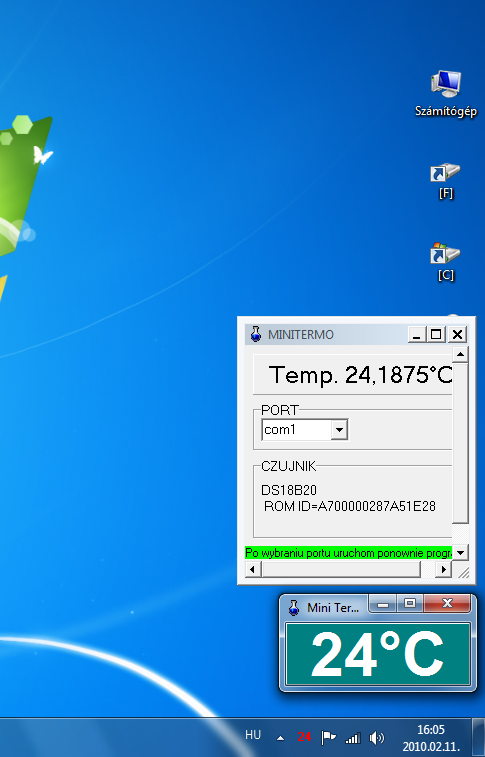The image size is (485, 757).
Task: Click the MINITERMO horizontal scrollbar thumb
Action: [x=341, y=569]
